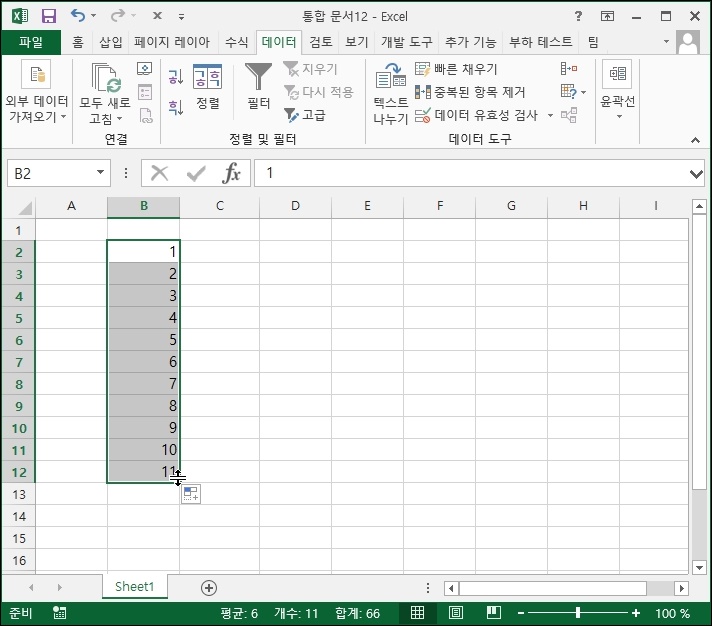
Task: Select row 14 header
Action: [19, 516]
